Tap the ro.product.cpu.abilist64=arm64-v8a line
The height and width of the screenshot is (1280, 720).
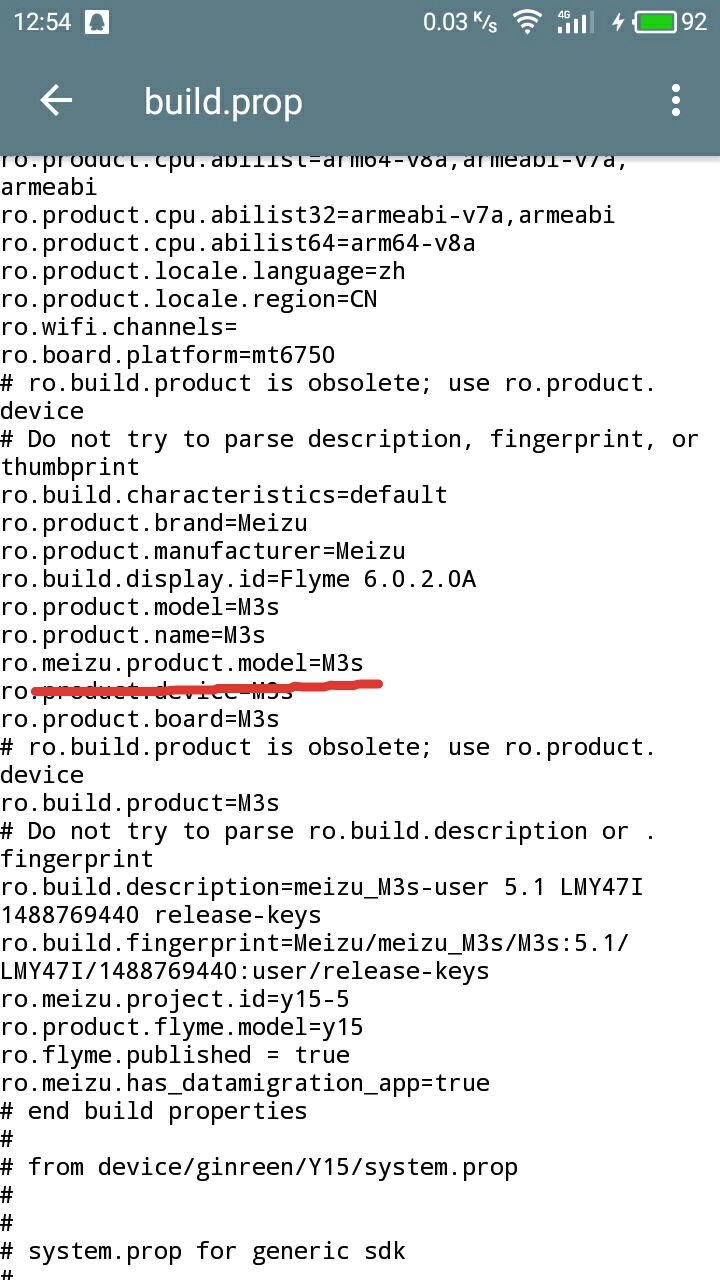click(x=238, y=243)
